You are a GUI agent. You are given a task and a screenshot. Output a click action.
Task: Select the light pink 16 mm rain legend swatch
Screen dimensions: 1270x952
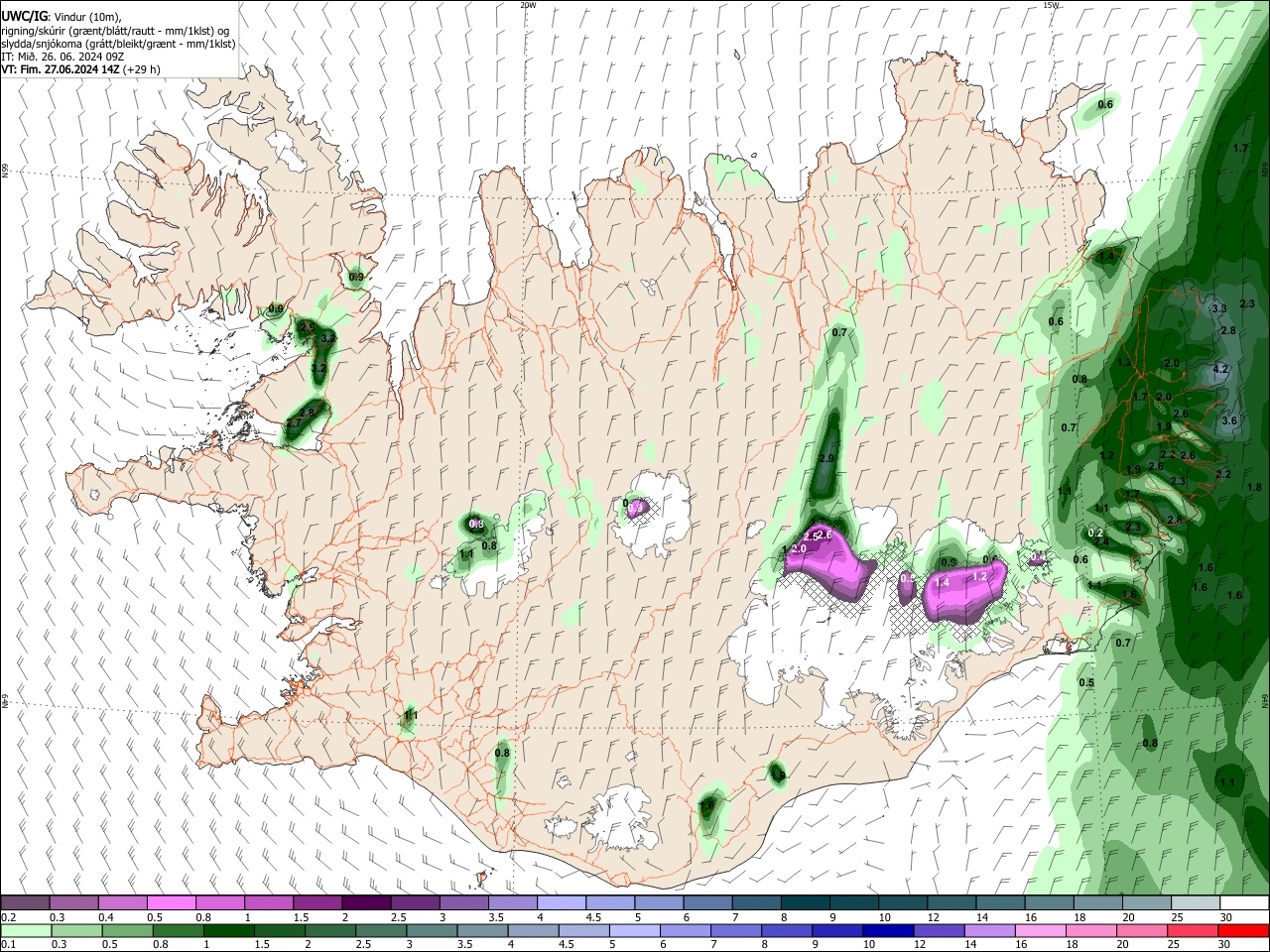coord(1042,931)
